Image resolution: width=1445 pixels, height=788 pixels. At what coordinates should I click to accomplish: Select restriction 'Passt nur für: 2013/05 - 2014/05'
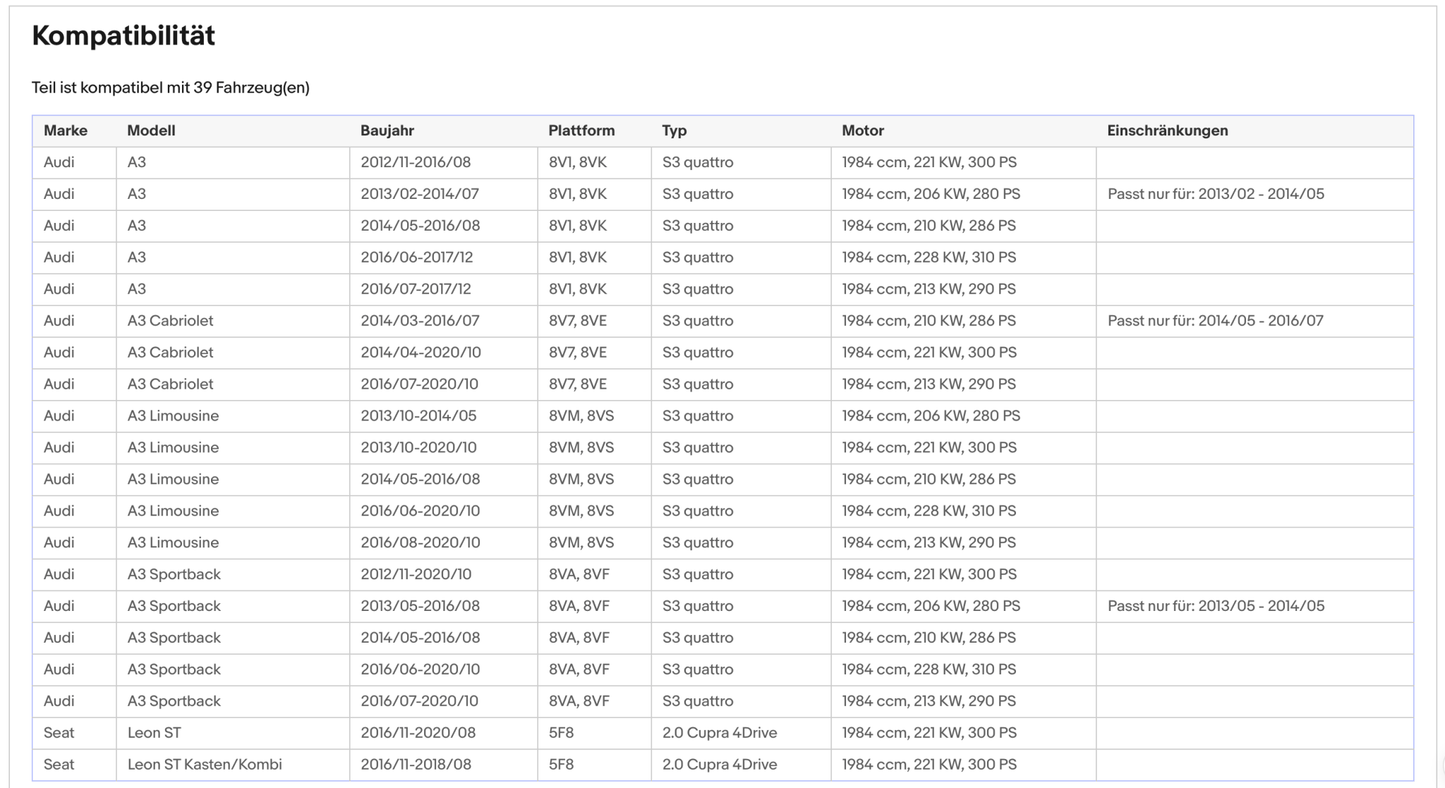point(1215,606)
